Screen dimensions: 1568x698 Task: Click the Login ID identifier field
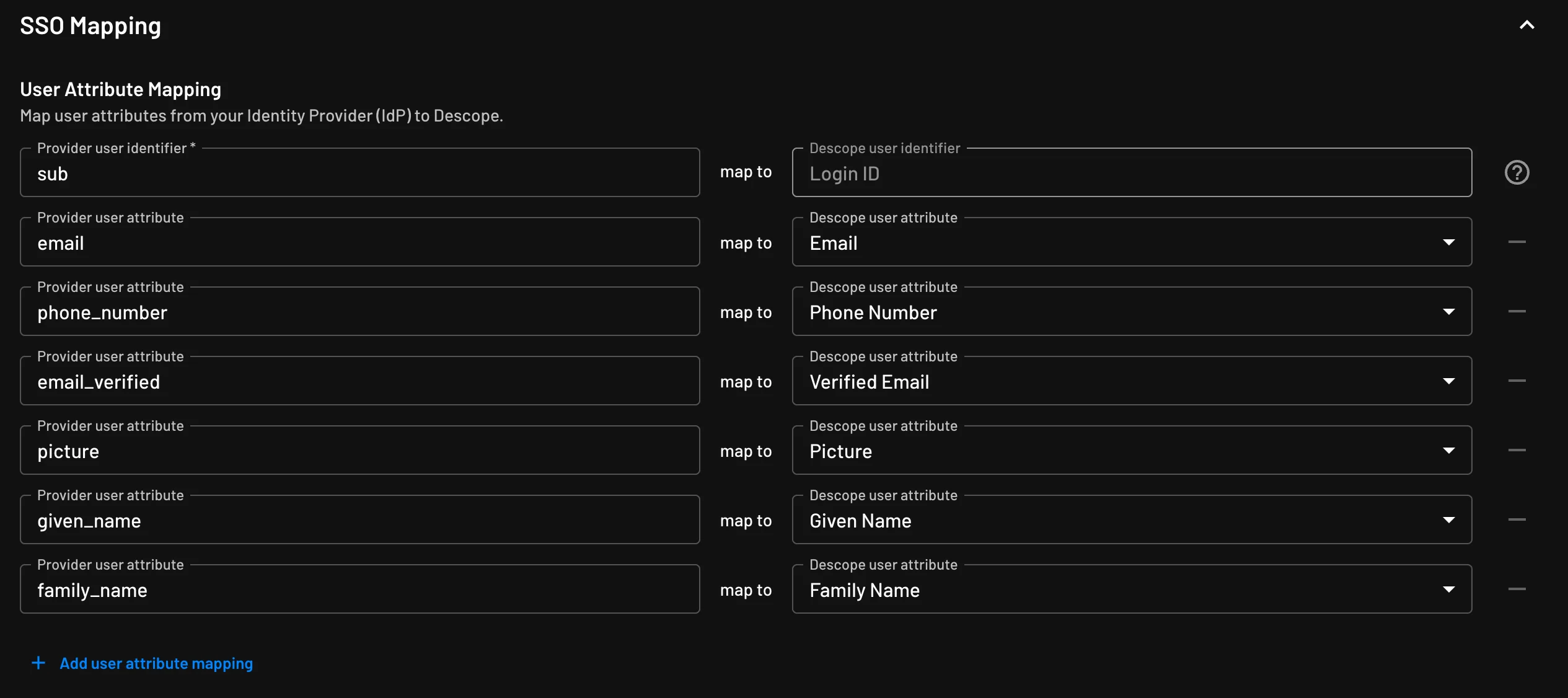(1132, 173)
